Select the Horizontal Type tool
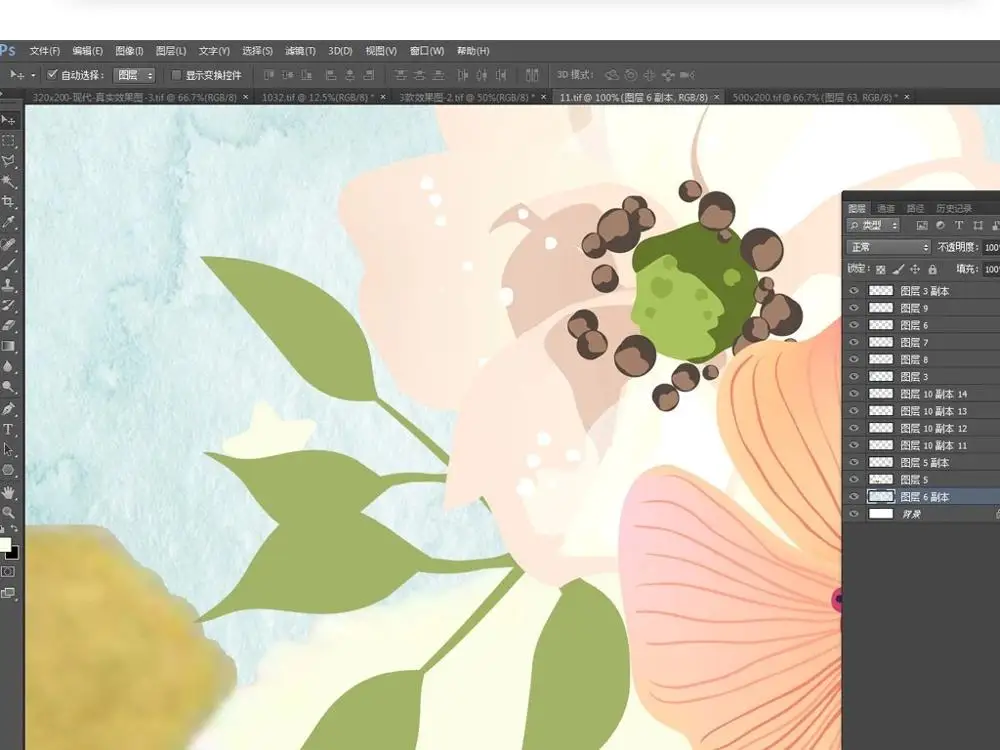Image resolution: width=1000 pixels, height=750 pixels. (9, 429)
